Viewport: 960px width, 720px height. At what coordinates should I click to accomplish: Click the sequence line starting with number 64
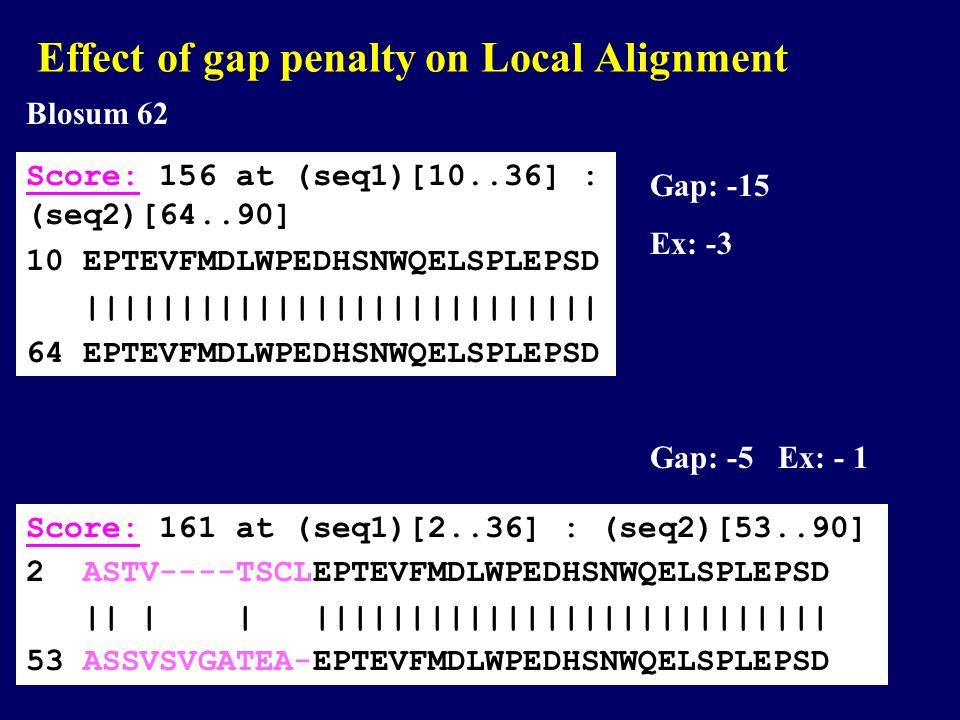pyautogui.click(x=313, y=353)
